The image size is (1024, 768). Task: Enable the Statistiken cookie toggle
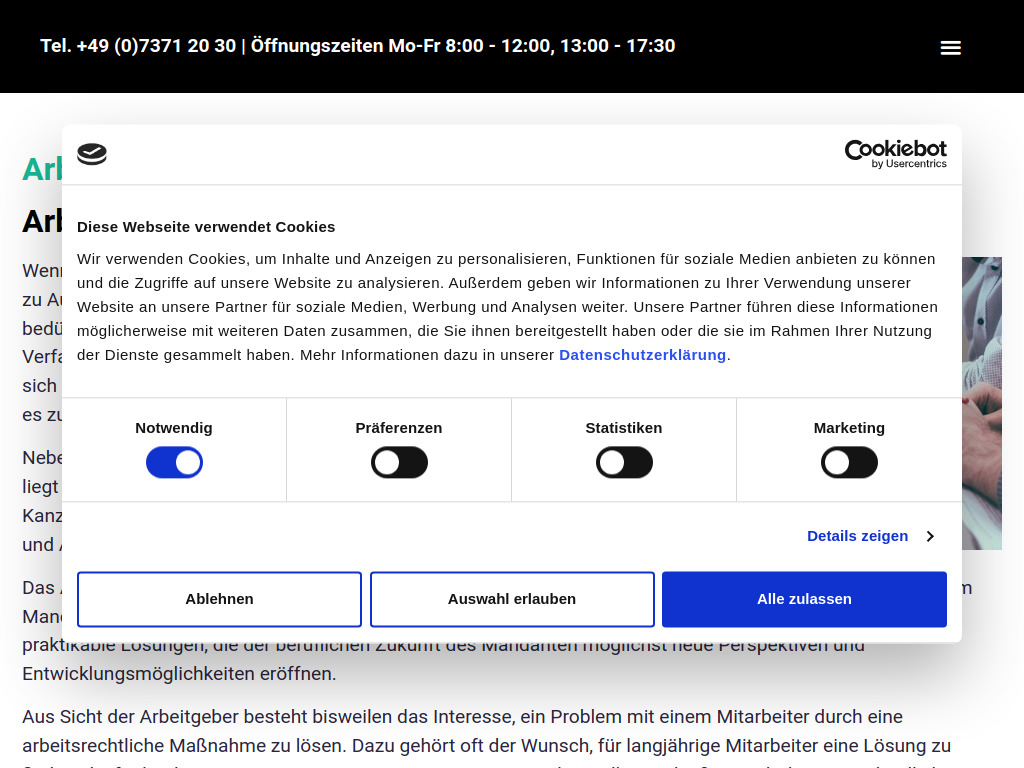pos(624,462)
